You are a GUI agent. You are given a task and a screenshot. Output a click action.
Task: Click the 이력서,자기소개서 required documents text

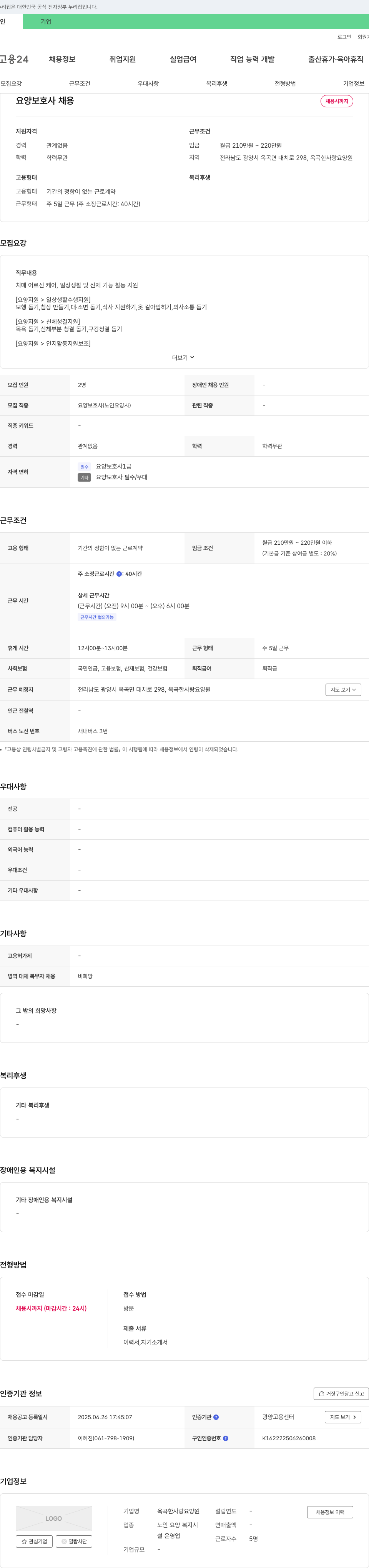[145, 1342]
